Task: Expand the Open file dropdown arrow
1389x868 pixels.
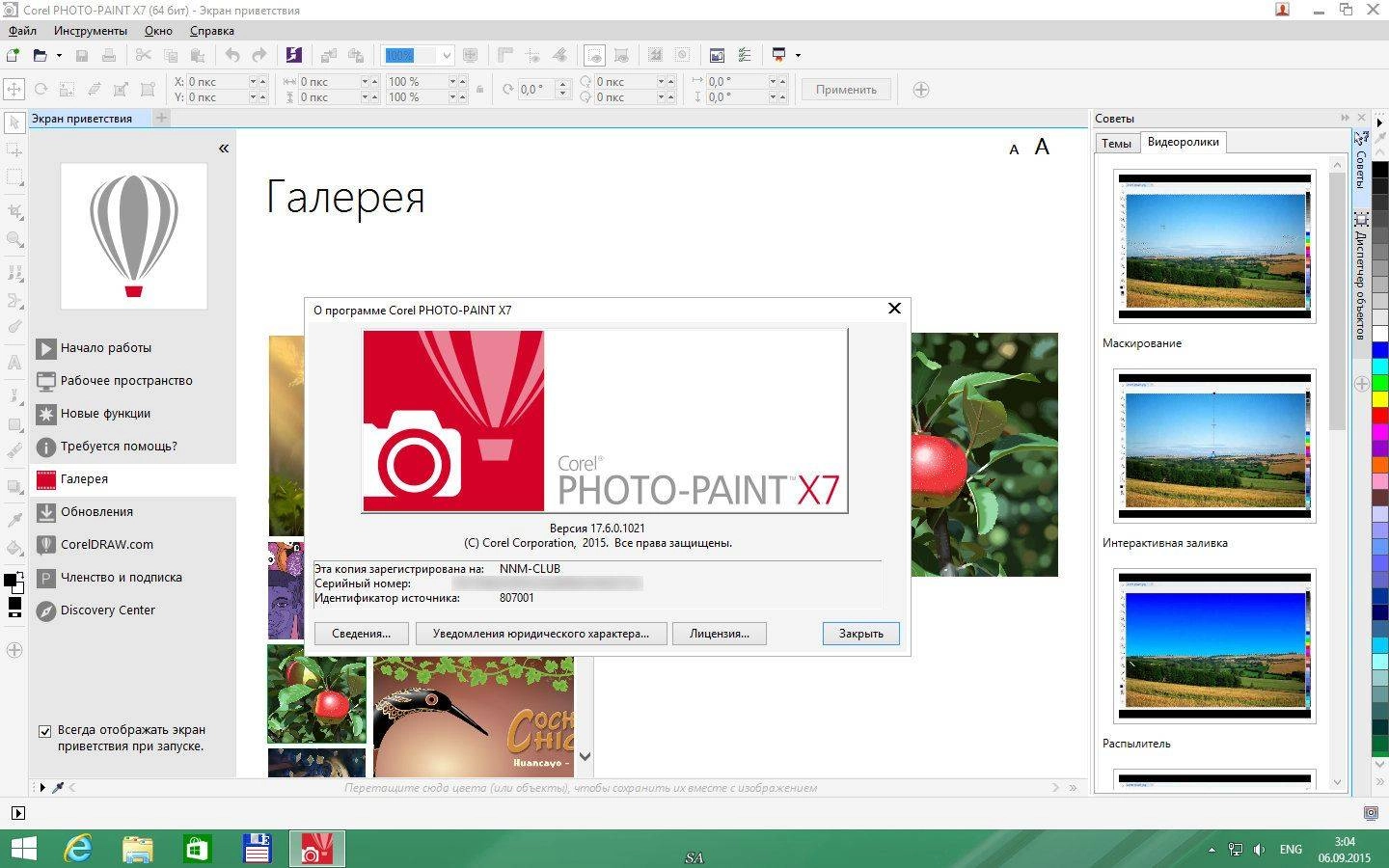Action: [59, 55]
